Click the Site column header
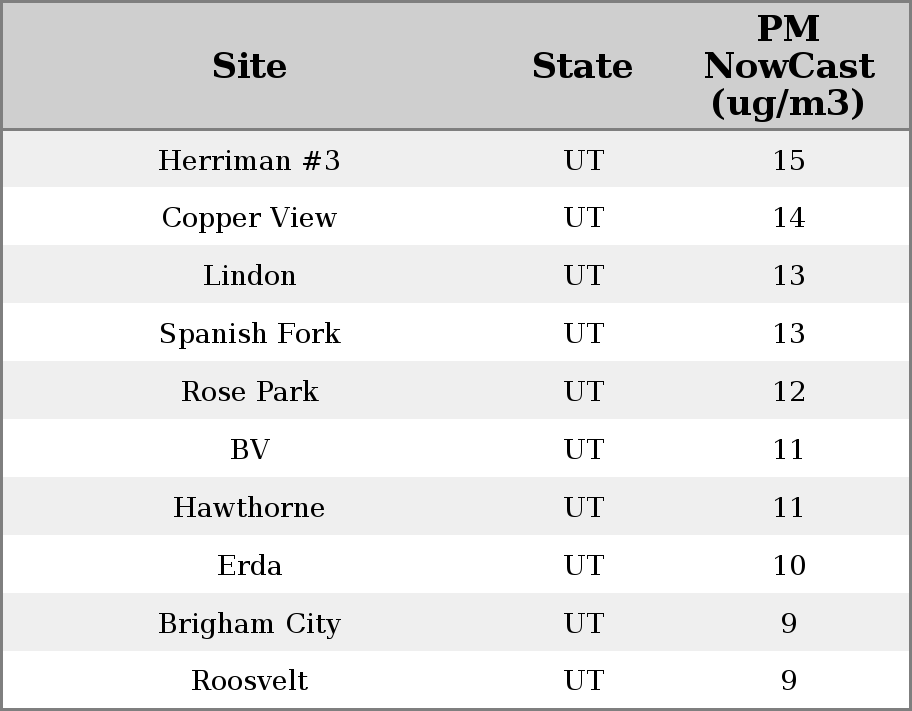Viewport: 912px width, 711px height. click(249, 67)
